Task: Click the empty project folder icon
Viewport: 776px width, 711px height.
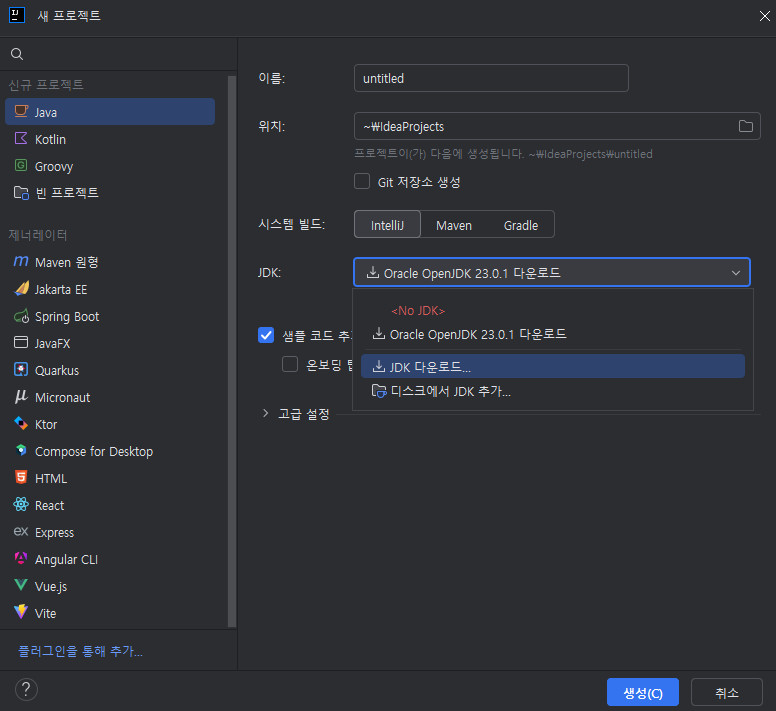Action: click(x=21, y=192)
